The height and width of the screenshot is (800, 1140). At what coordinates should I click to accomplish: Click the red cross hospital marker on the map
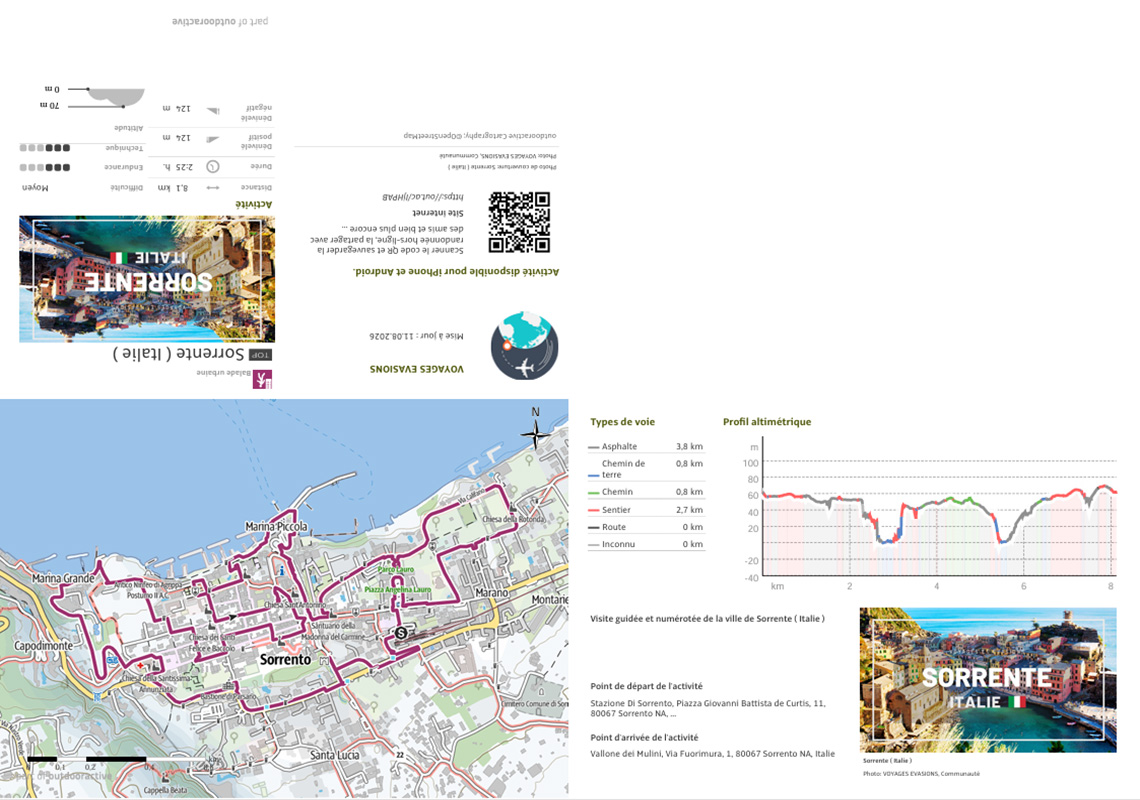tap(140, 665)
